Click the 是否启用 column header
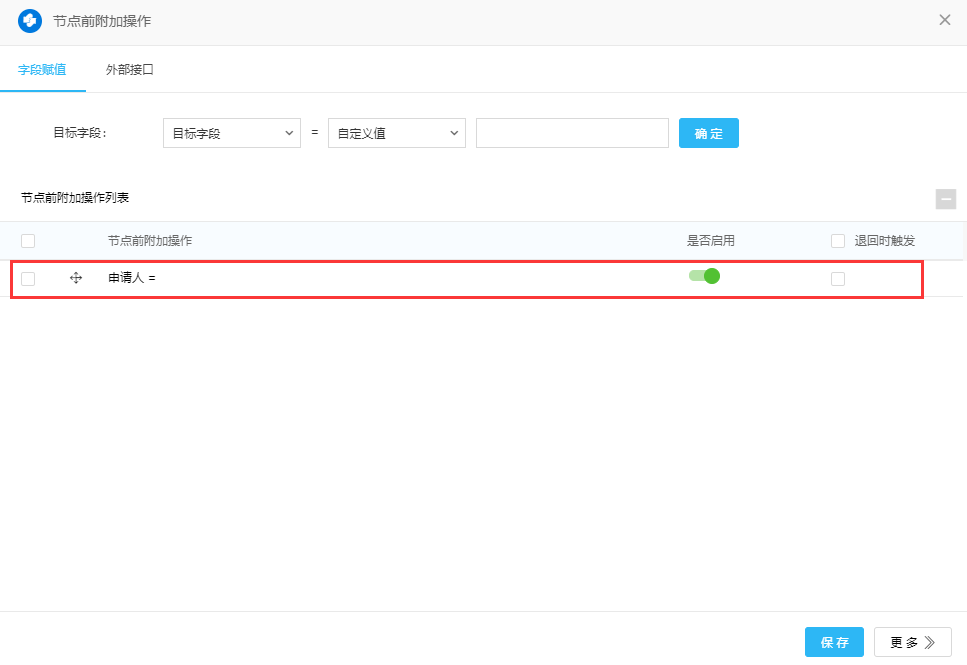The image size is (967, 665). pos(710,241)
